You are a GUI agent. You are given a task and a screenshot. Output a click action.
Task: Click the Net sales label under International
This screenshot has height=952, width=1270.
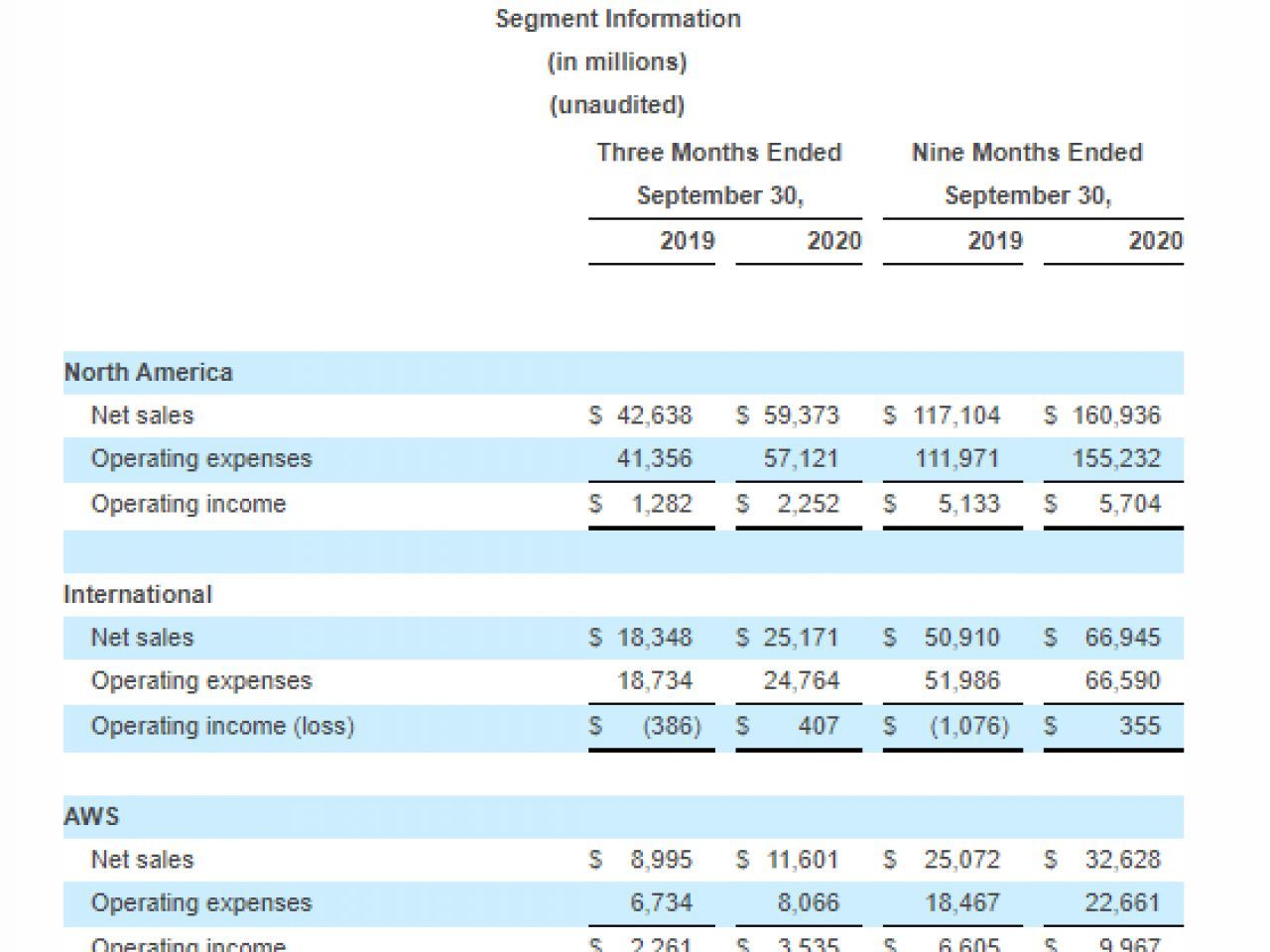(143, 638)
